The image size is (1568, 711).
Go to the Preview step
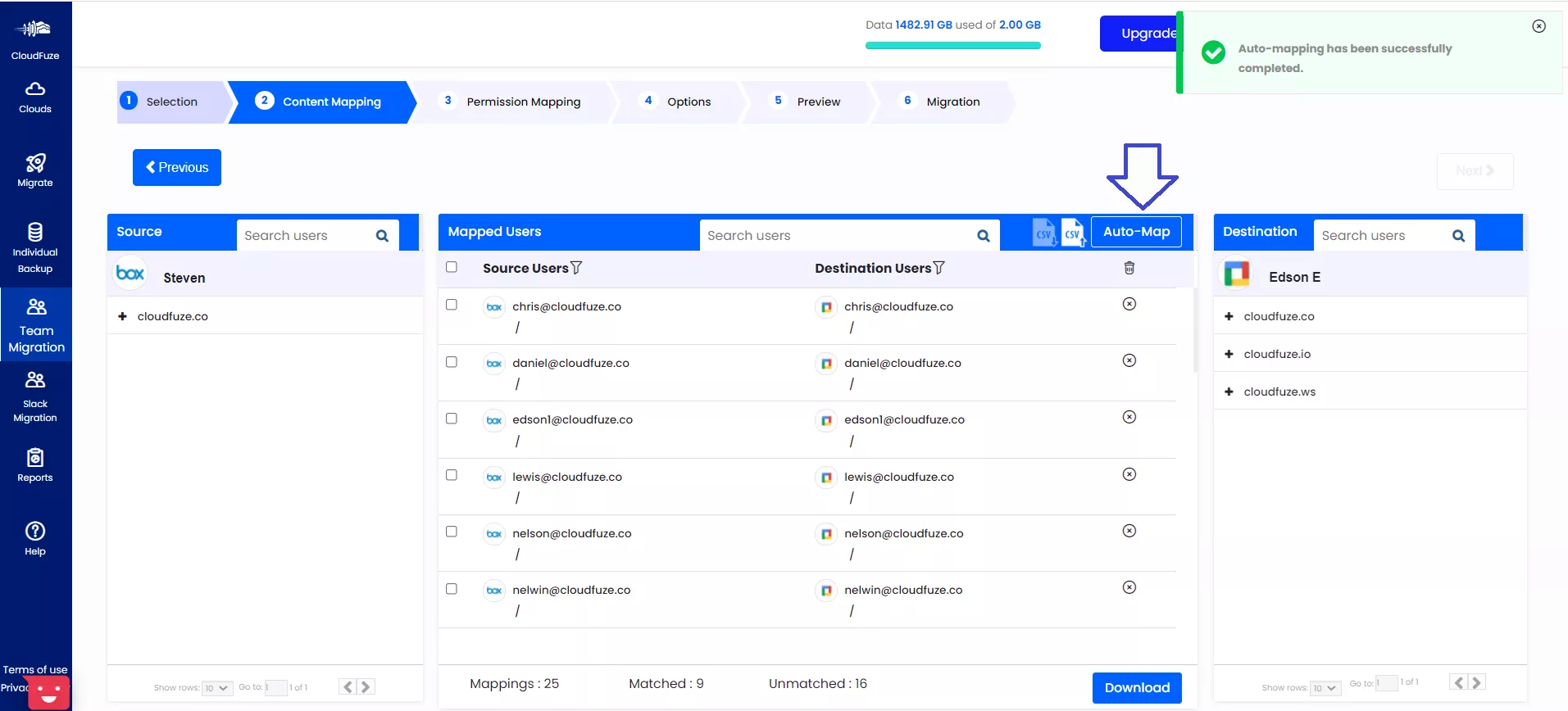coord(808,102)
